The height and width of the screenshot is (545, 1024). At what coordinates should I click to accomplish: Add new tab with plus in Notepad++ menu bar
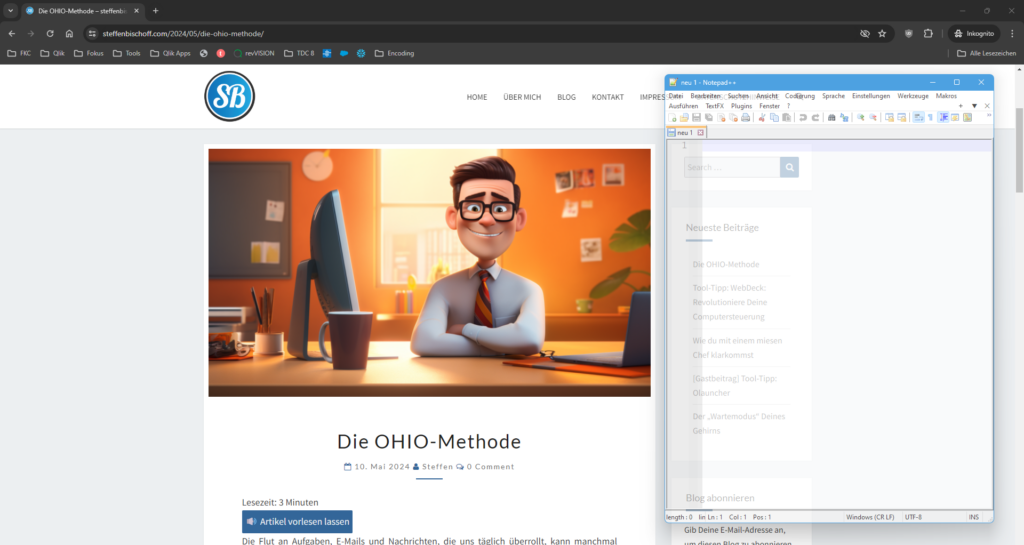(961, 106)
